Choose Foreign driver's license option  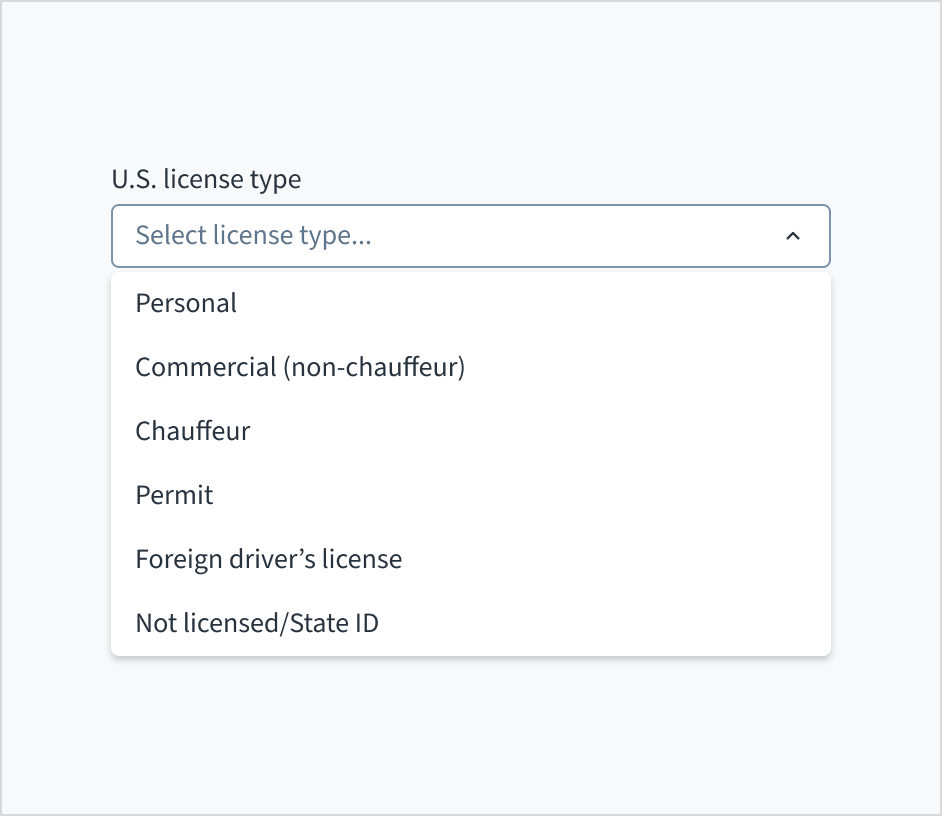point(269,559)
